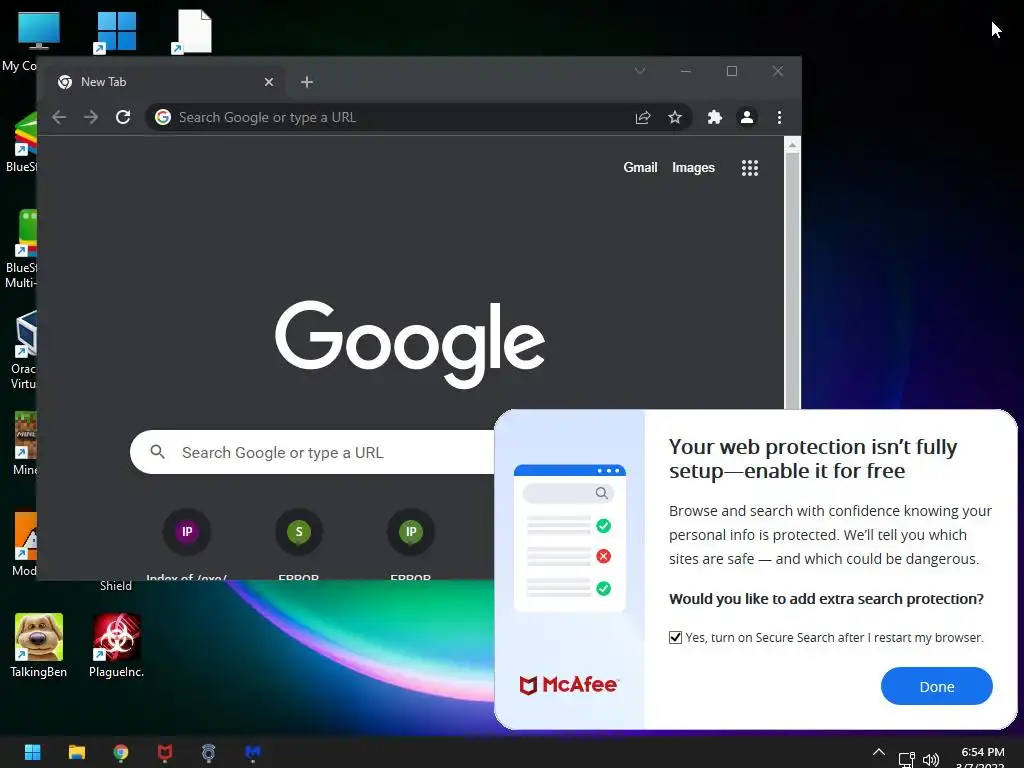Open the Google apps grid
Viewport: 1024px width, 768px height.
(750, 168)
